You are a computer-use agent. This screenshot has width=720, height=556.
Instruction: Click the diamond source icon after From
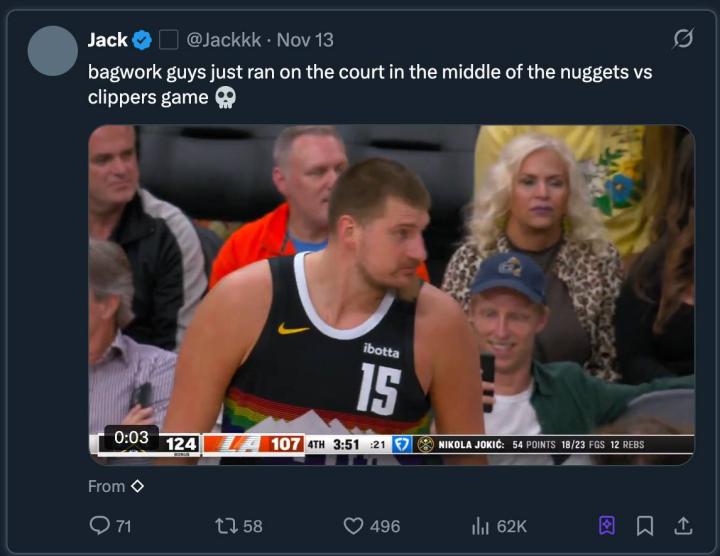click(138, 487)
